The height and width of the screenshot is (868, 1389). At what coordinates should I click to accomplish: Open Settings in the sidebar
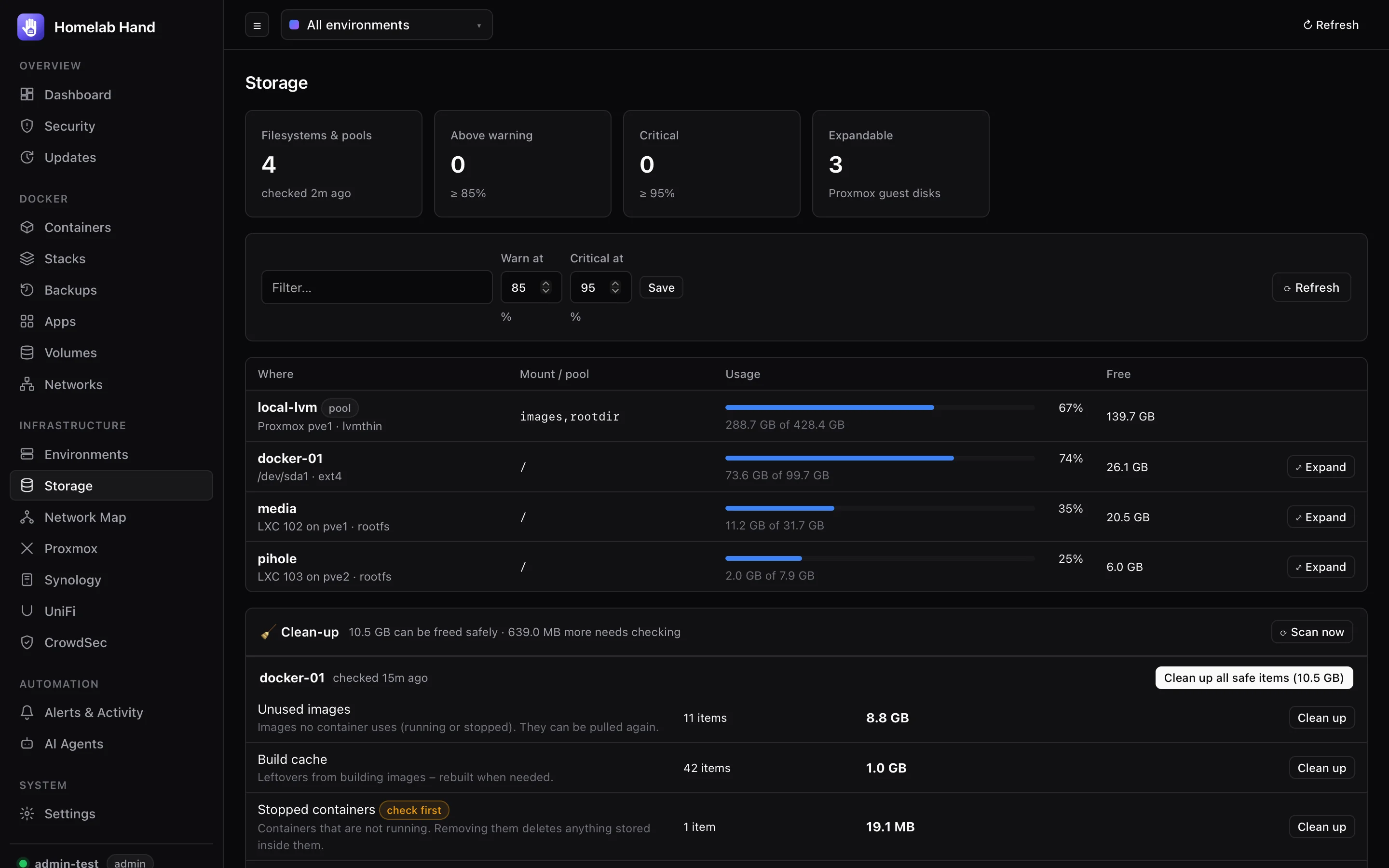[111, 814]
